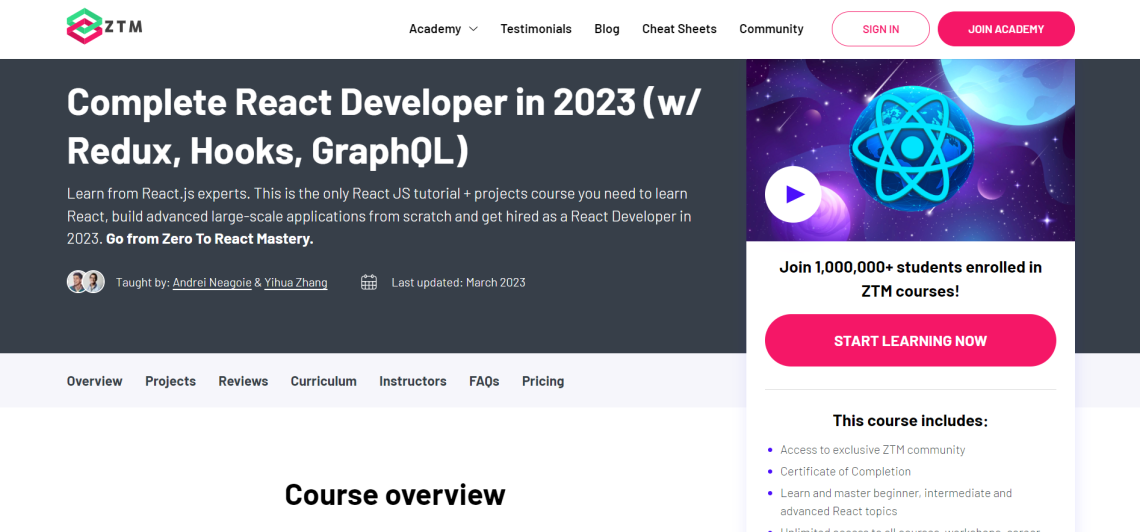Jump to the FAQs section tab
1140x532 pixels.
click(x=484, y=381)
